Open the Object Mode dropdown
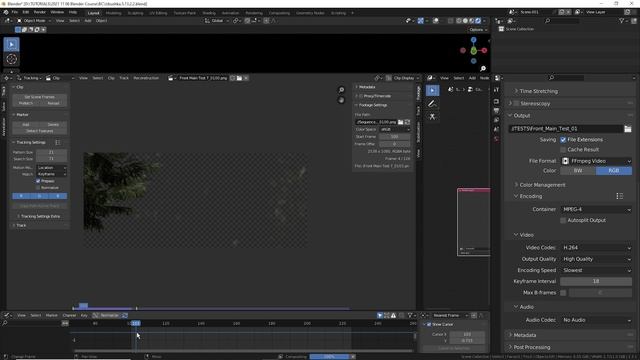The image size is (640, 360). 34,20
